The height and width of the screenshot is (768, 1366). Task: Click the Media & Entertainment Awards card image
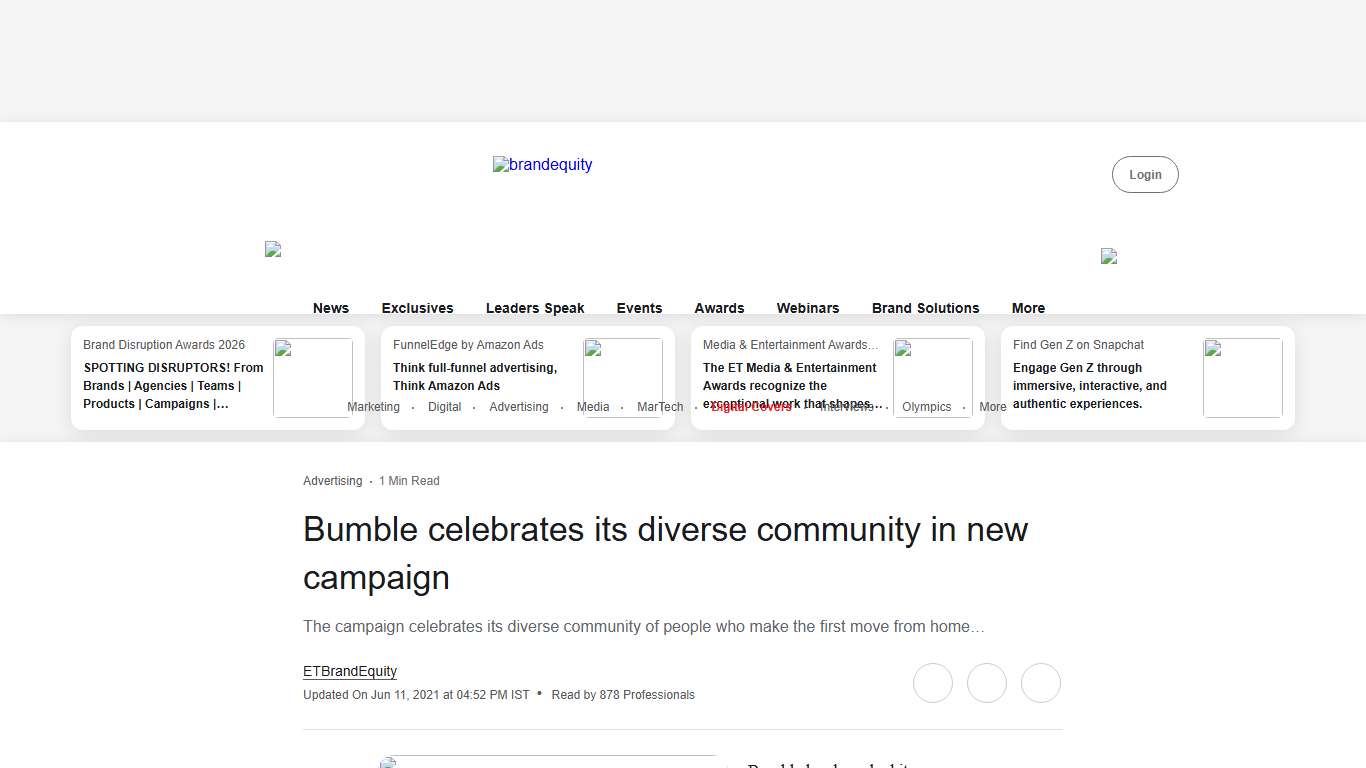pyautogui.click(x=933, y=377)
